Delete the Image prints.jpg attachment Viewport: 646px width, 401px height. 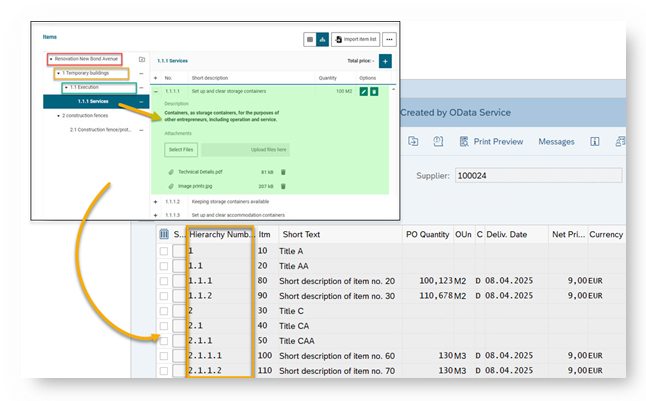pyautogui.click(x=283, y=186)
